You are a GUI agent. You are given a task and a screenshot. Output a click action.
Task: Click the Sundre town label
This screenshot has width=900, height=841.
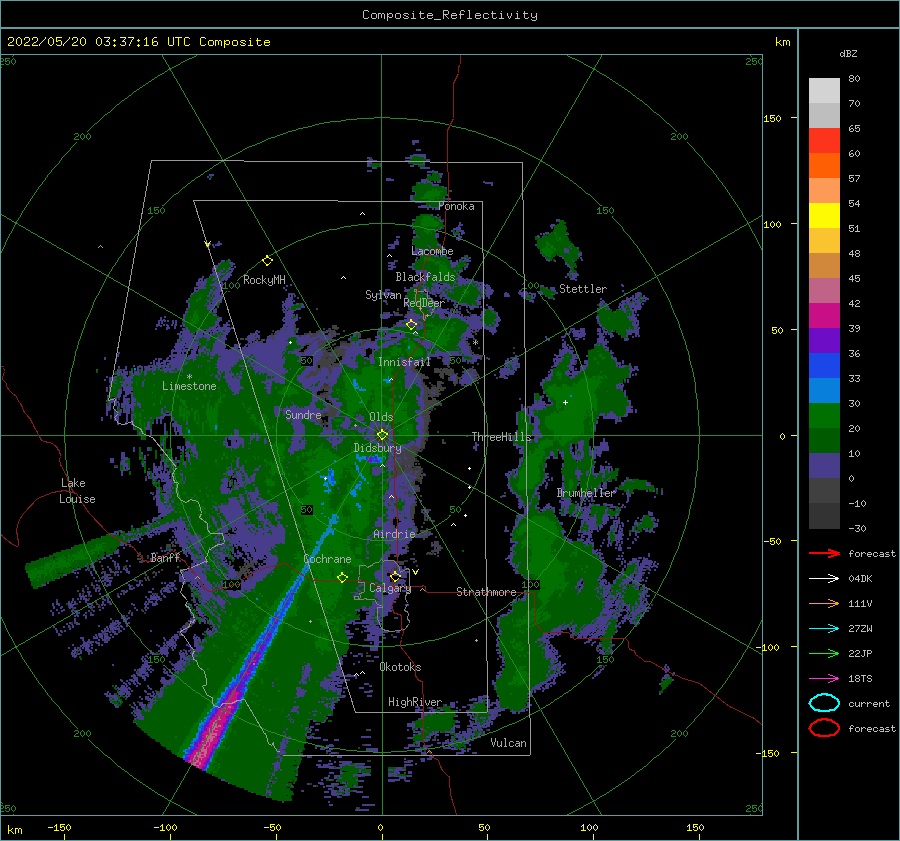click(303, 414)
